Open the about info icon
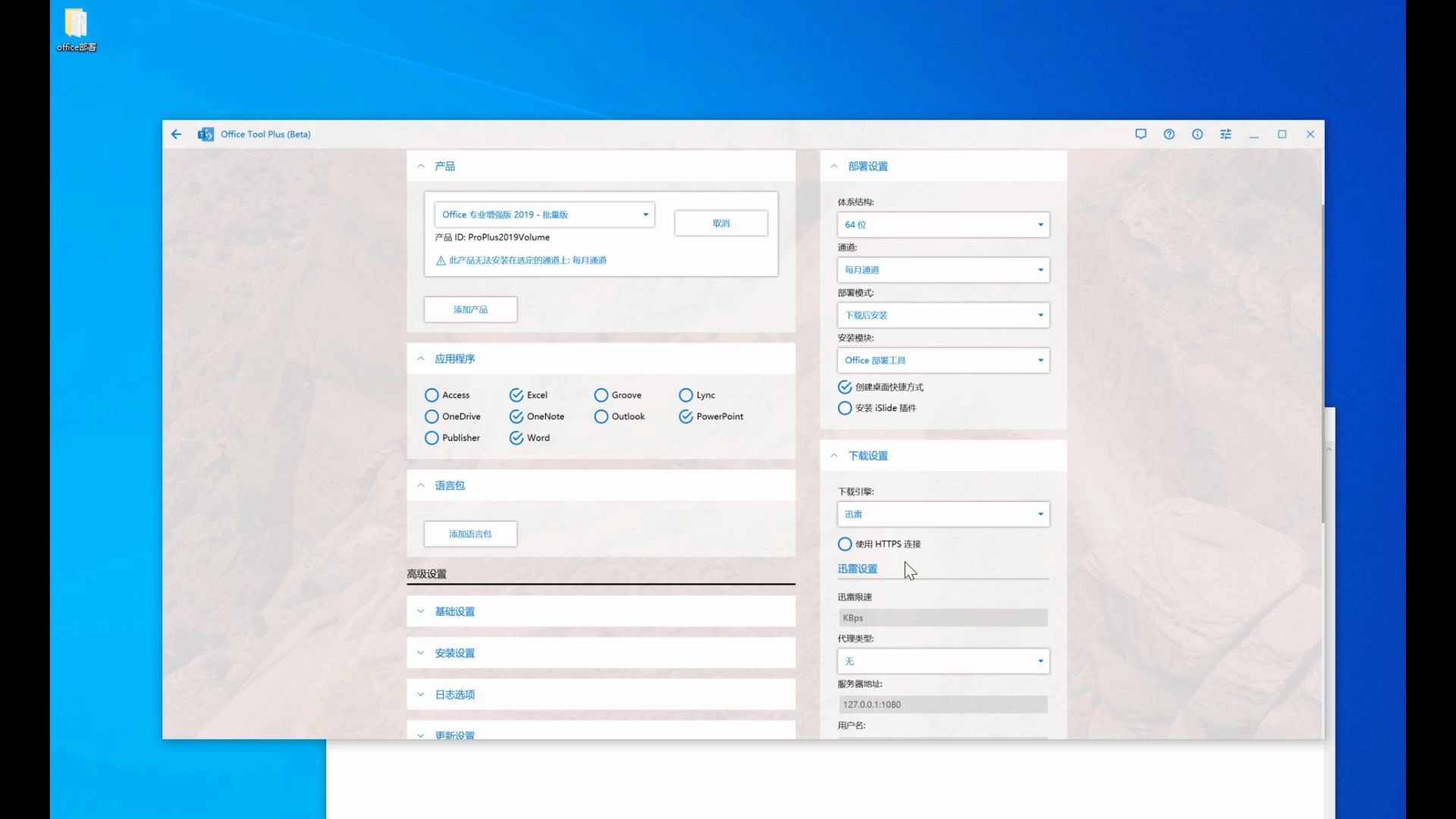The image size is (1456, 819). pos(1197,134)
